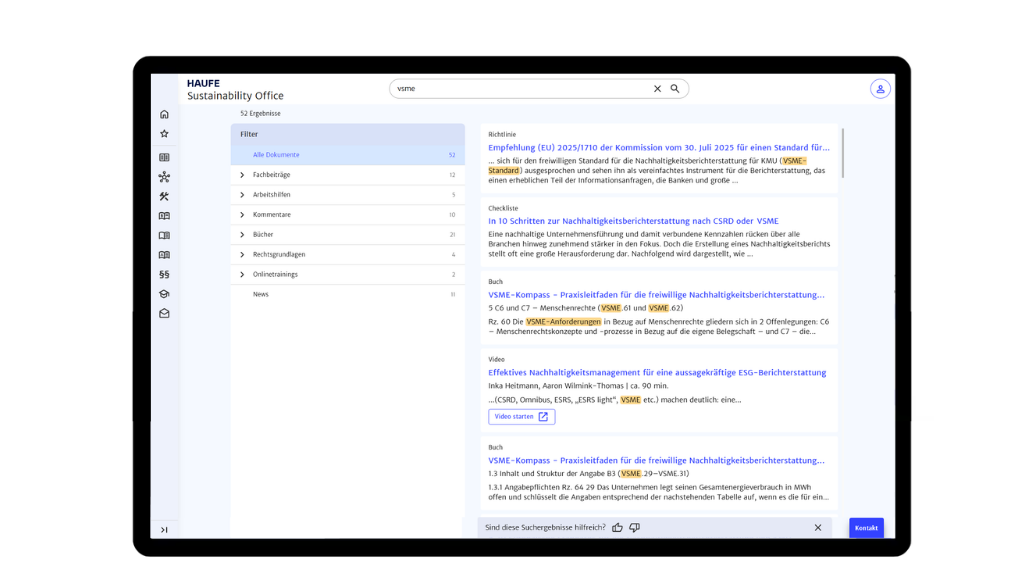Image resolution: width=1024 pixels, height=586 pixels.
Task: Click the Video starten button
Action: [x=521, y=417]
